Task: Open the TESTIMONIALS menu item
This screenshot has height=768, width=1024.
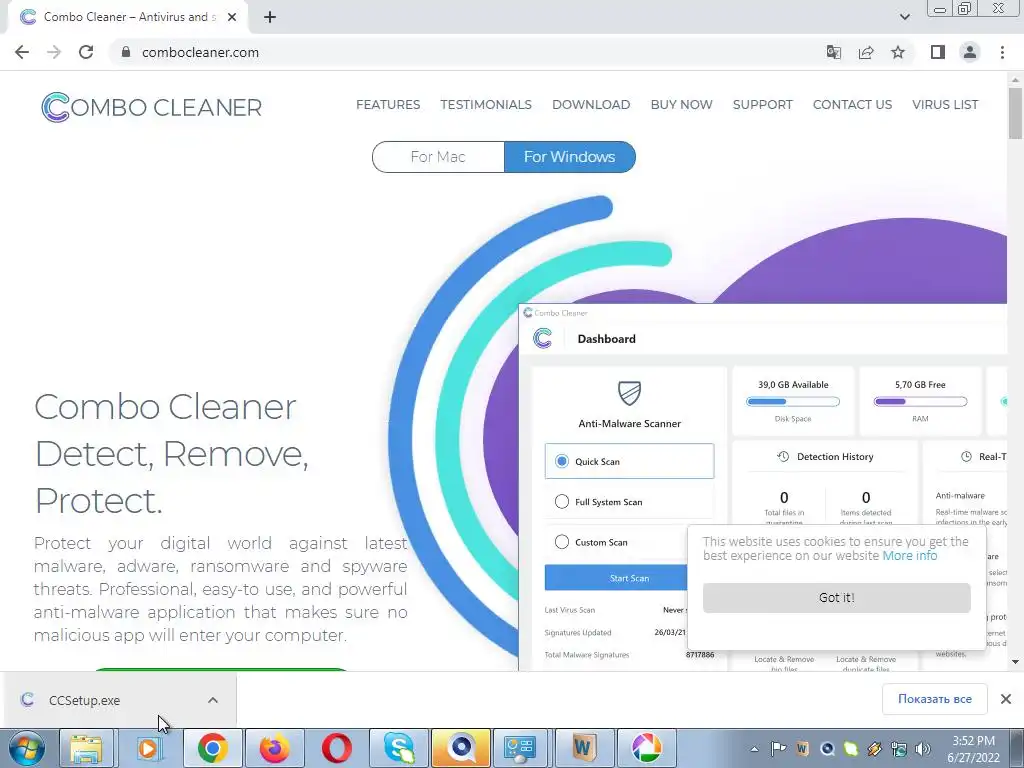Action: coord(486,104)
